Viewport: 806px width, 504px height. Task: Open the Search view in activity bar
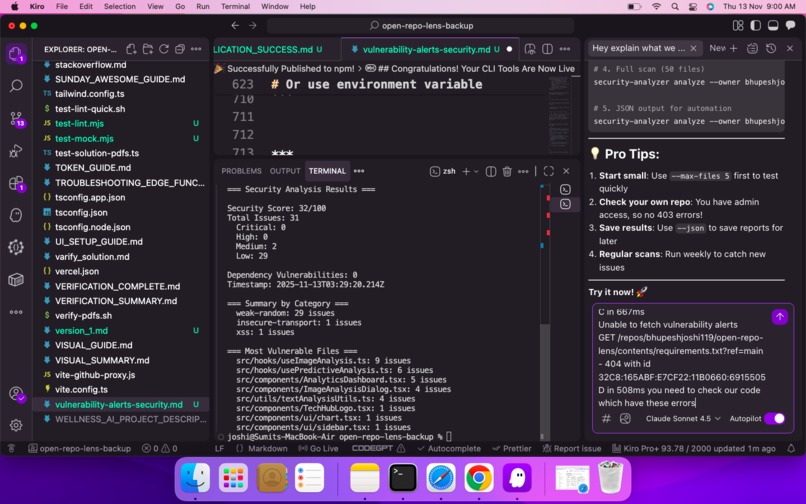point(16,85)
